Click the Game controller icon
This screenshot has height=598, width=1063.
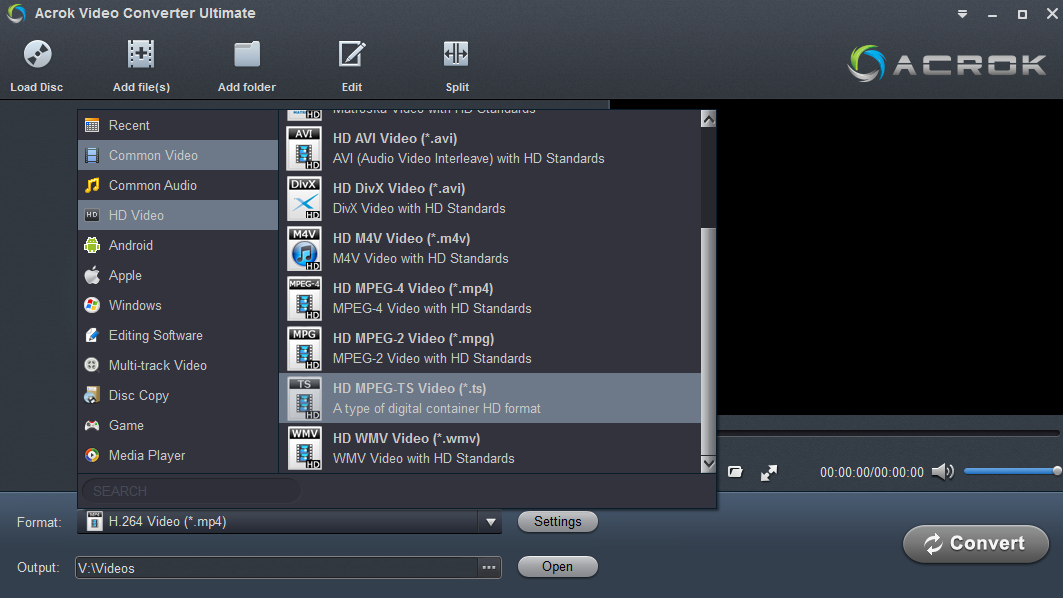pos(92,425)
